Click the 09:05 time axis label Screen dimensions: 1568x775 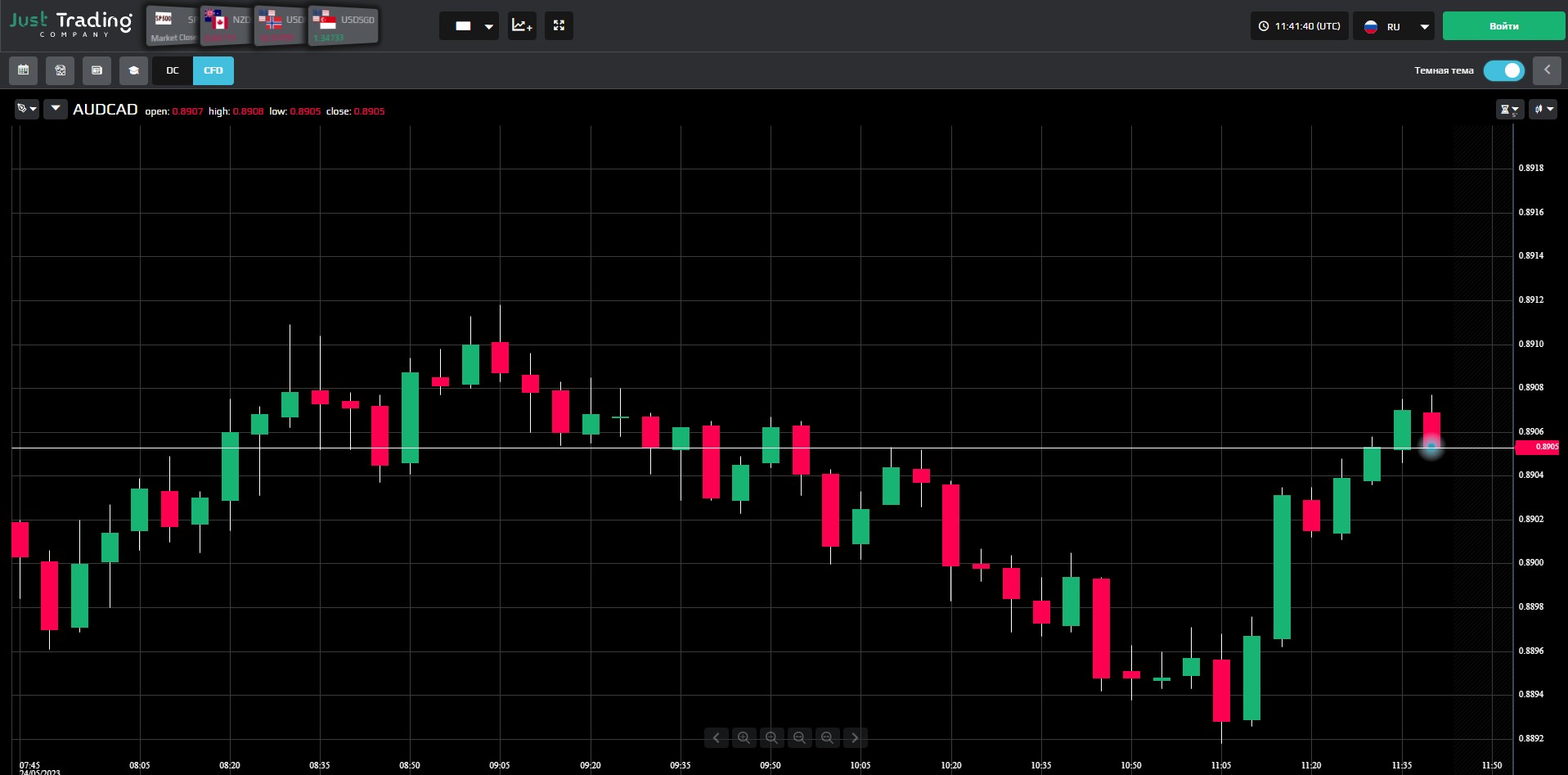coord(499,765)
